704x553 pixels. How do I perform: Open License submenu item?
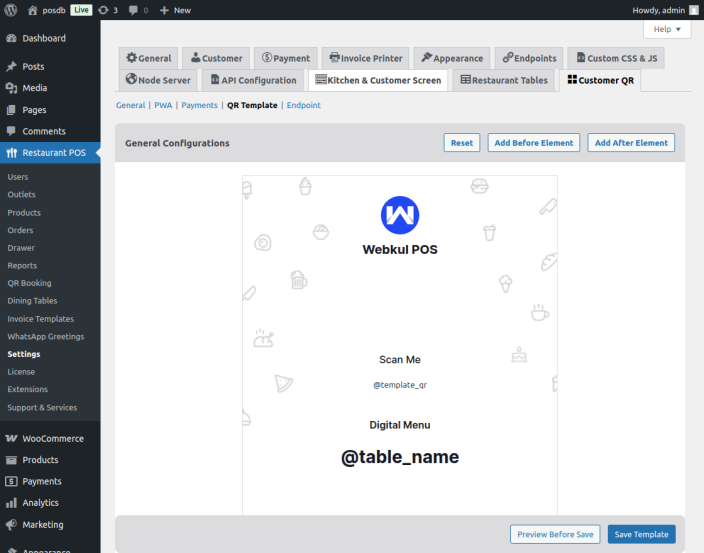pos(21,372)
